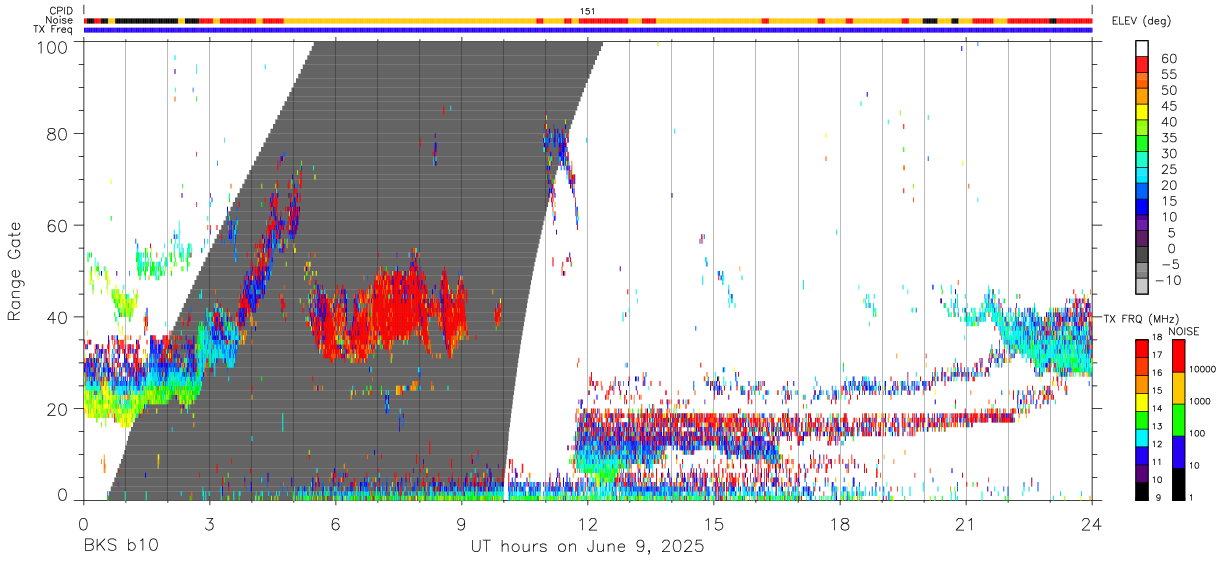Click the 15 tick on UT hours axis

point(714,523)
